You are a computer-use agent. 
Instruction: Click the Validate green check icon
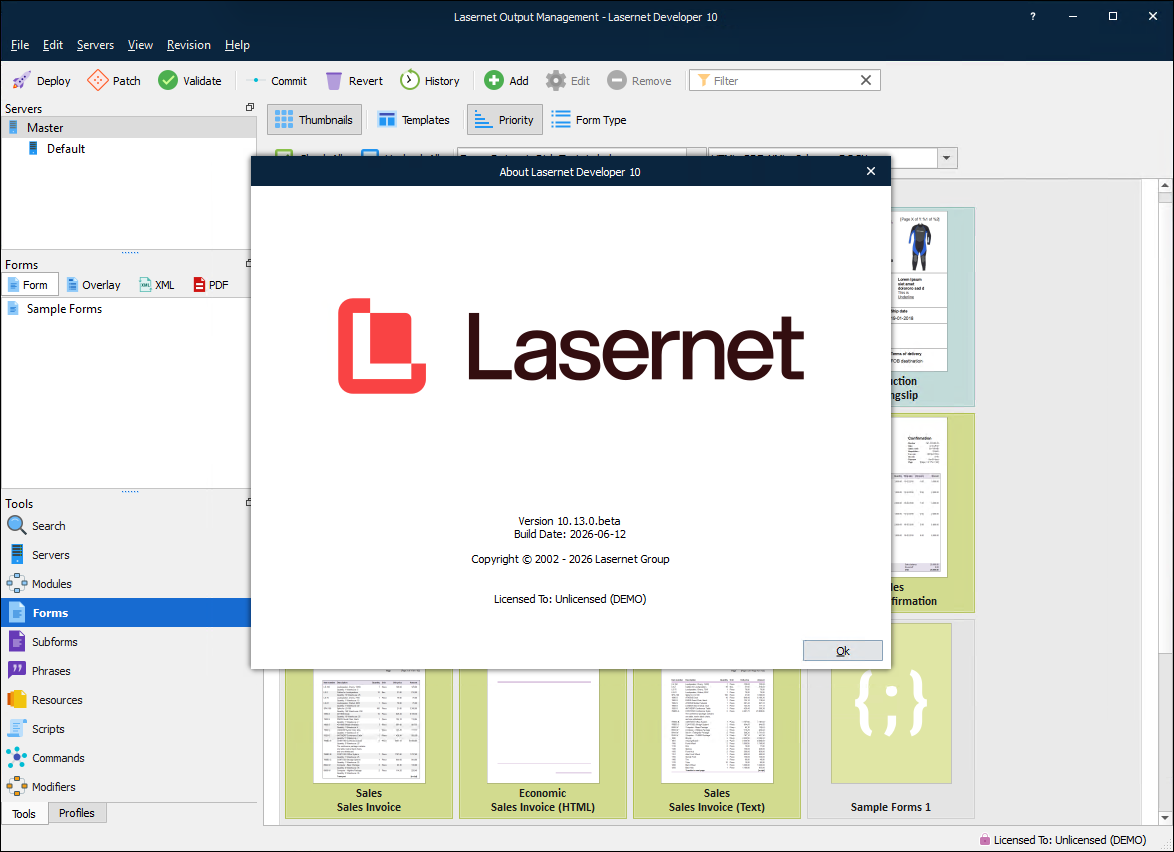(x=168, y=80)
